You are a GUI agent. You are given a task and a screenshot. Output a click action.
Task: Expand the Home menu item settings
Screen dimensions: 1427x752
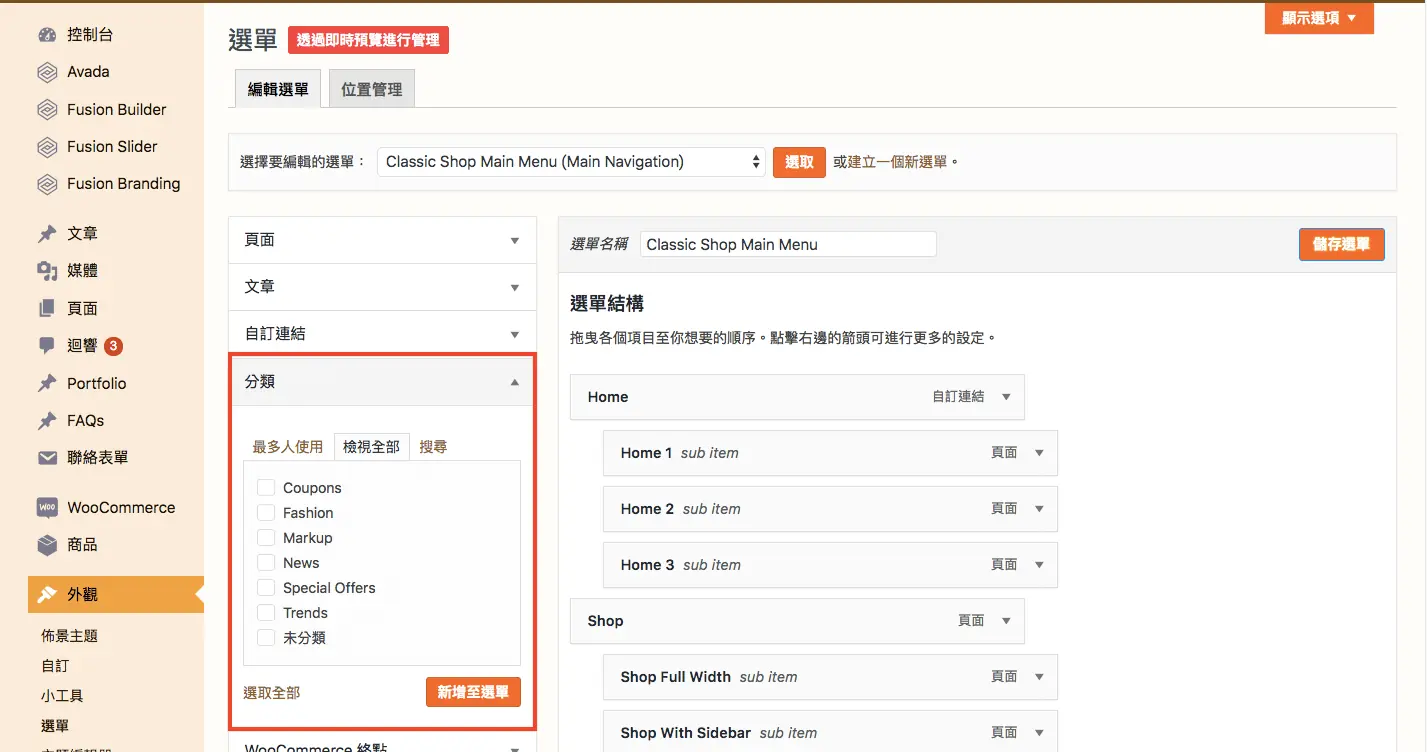(1006, 397)
